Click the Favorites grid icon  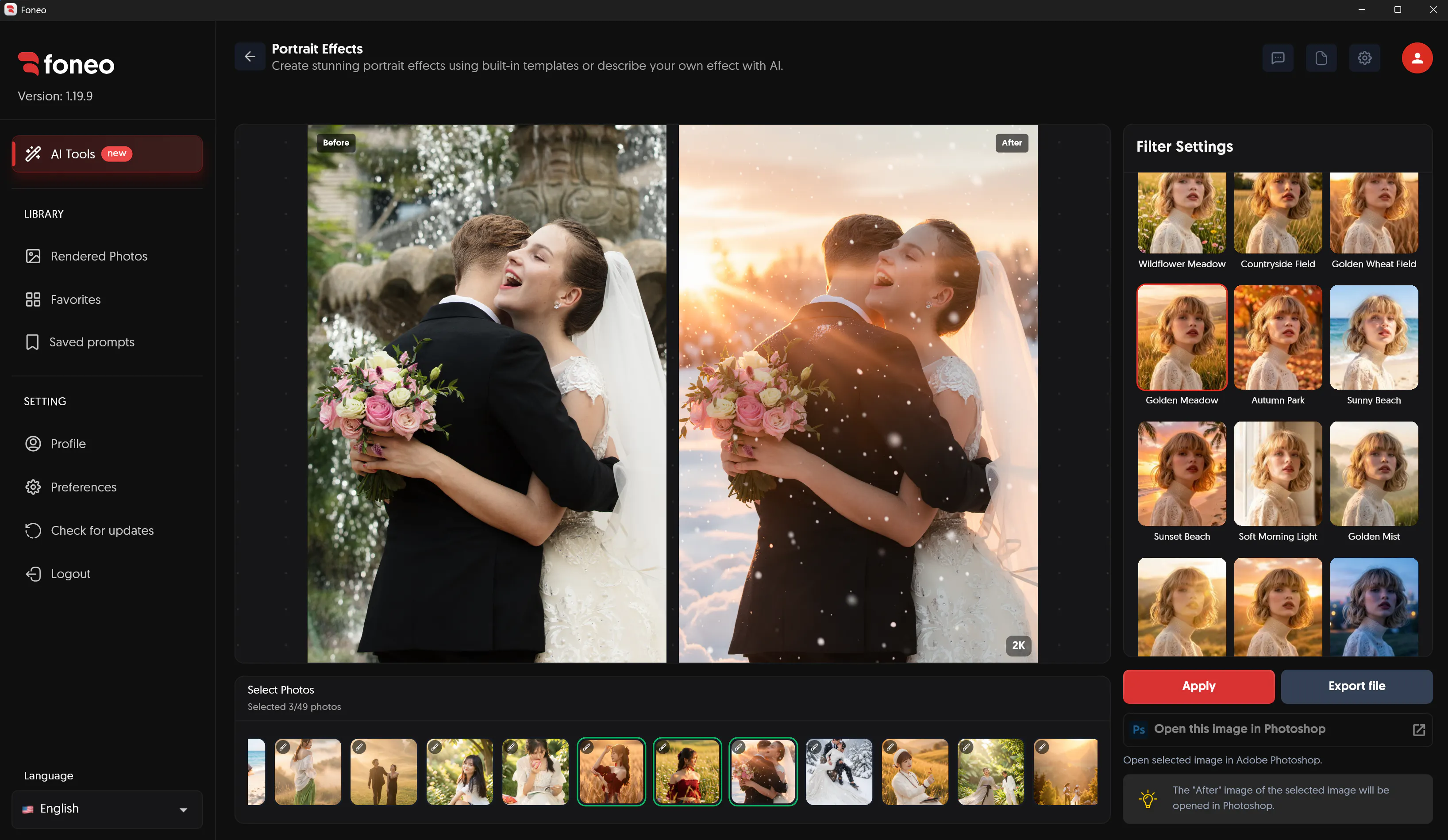tap(33, 299)
